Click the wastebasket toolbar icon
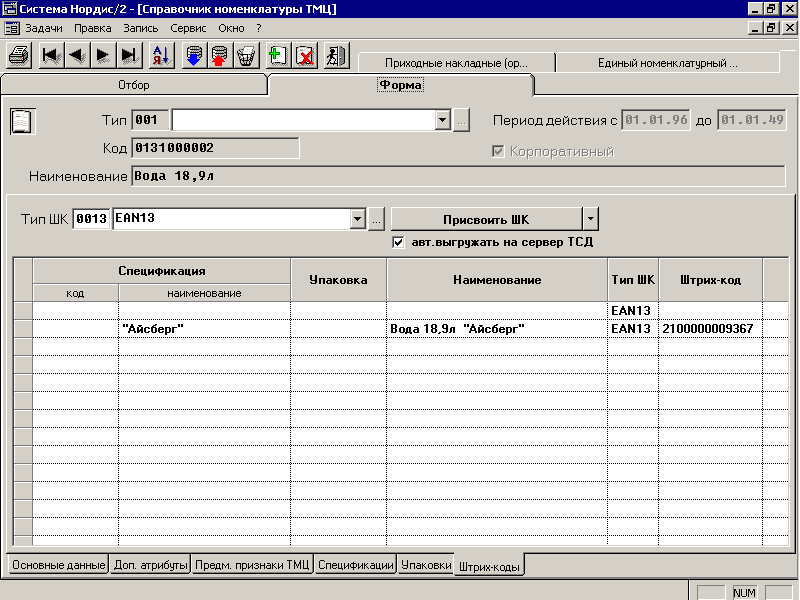 [x=246, y=55]
